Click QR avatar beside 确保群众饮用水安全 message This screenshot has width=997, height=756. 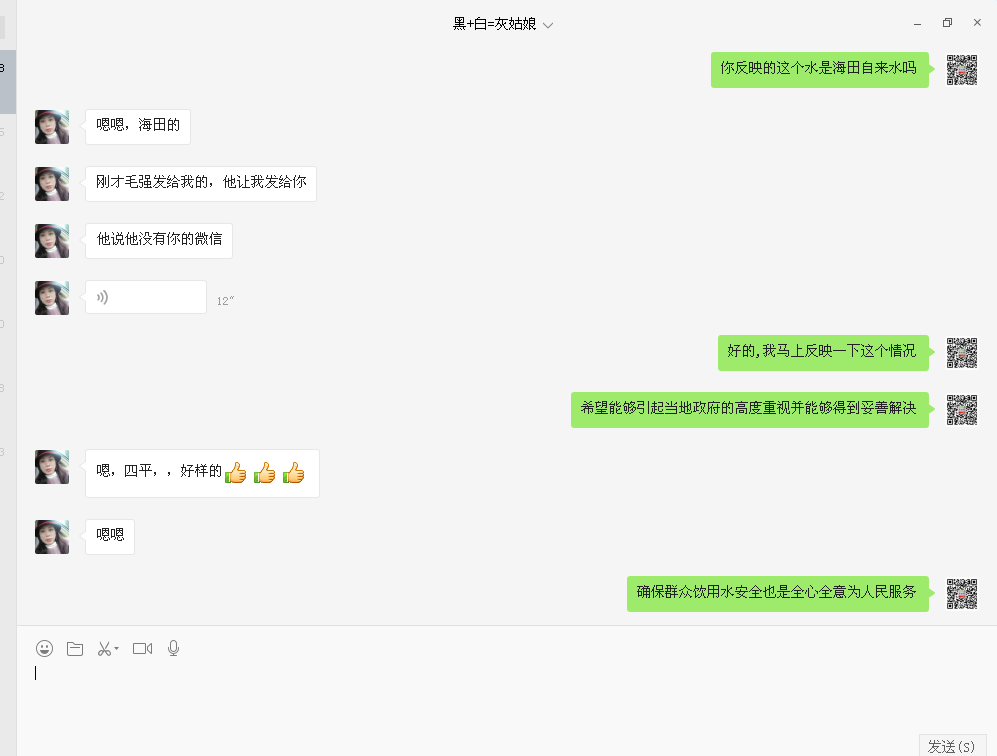pyautogui.click(x=961, y=594)
